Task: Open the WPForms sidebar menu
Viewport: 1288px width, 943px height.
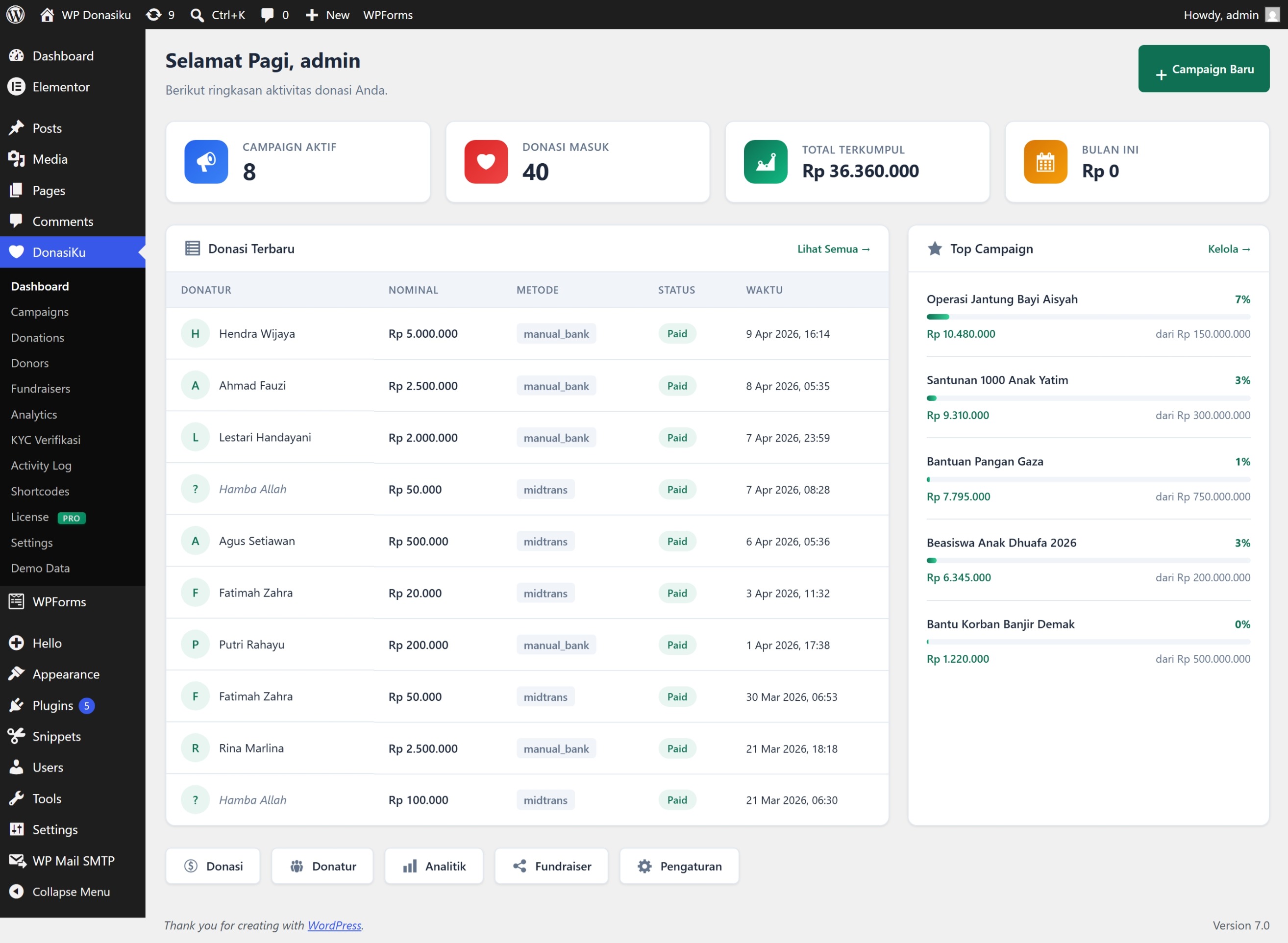Action: pos(73,602)
